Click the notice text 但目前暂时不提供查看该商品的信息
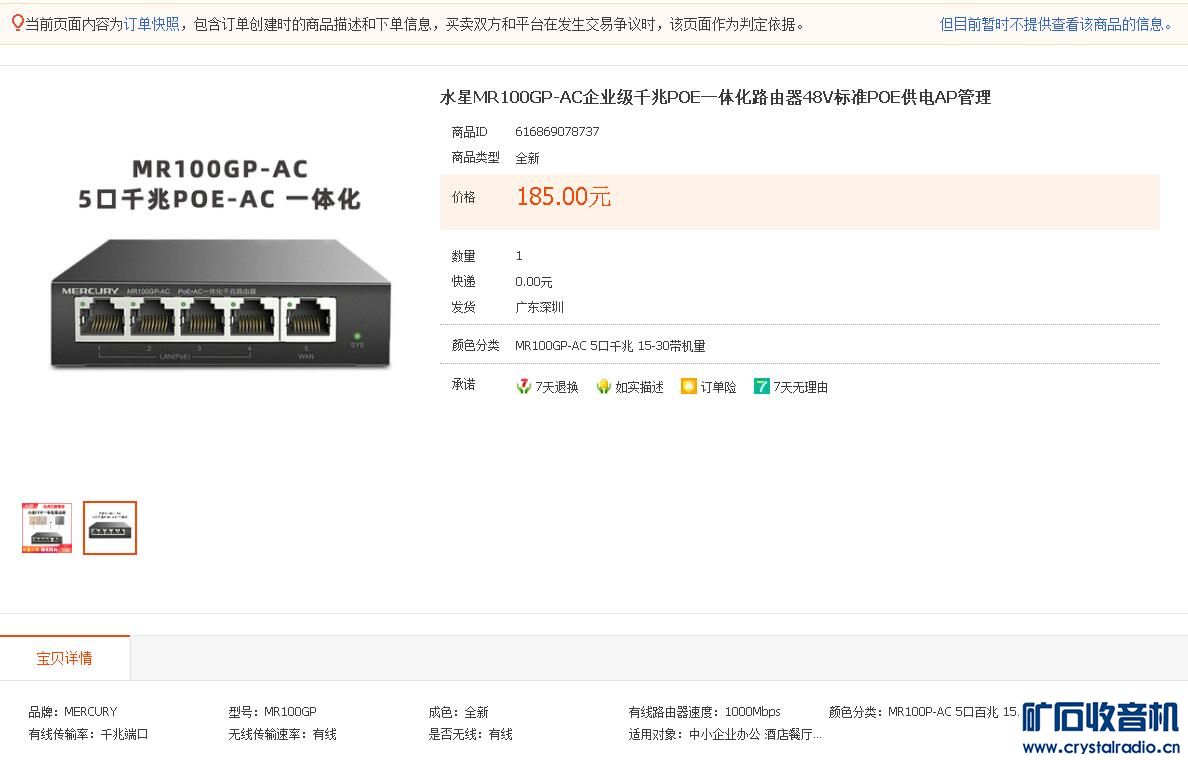The height and width of the screenshot is (760, 1188). point(1056,24)
